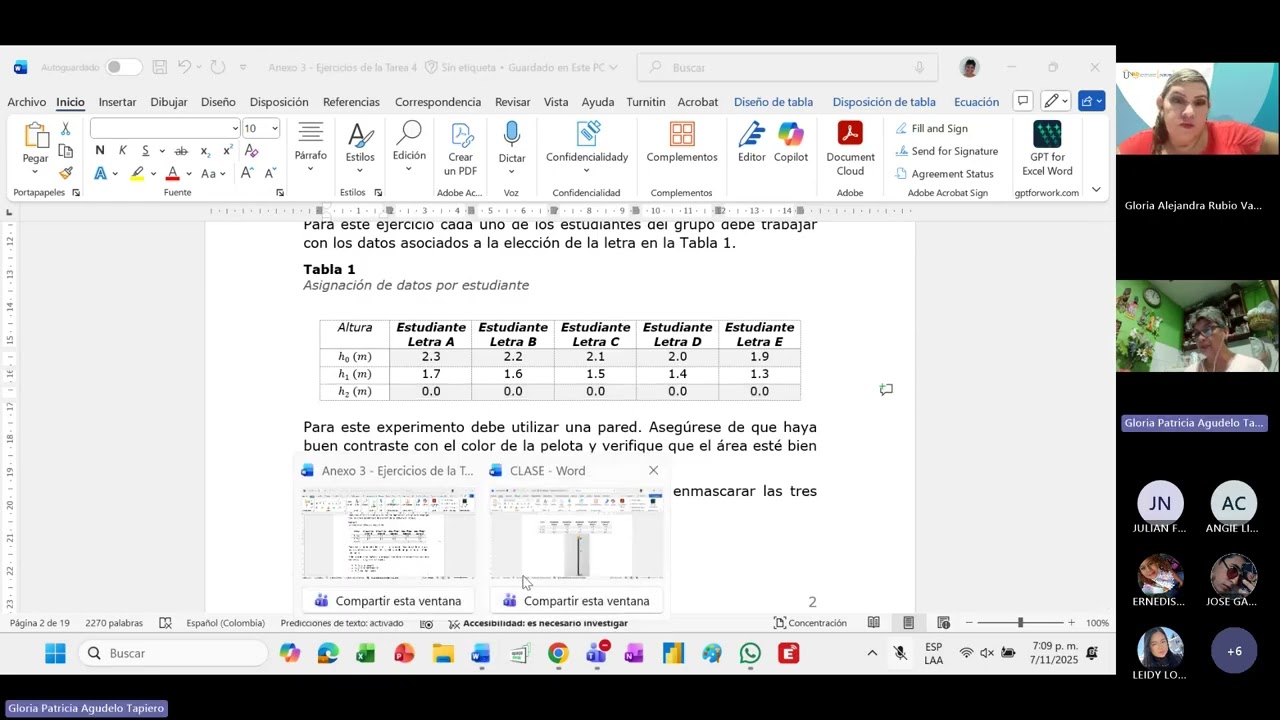Click Crear un PDF button
Image resolution: width=1280 pixels, height=720 pixels.
[x=460, y=149]
